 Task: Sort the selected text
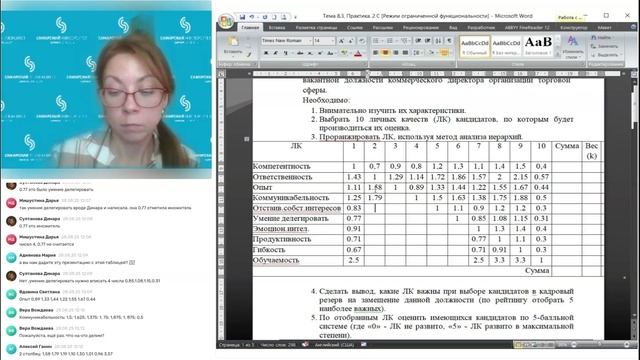point(438,41)
